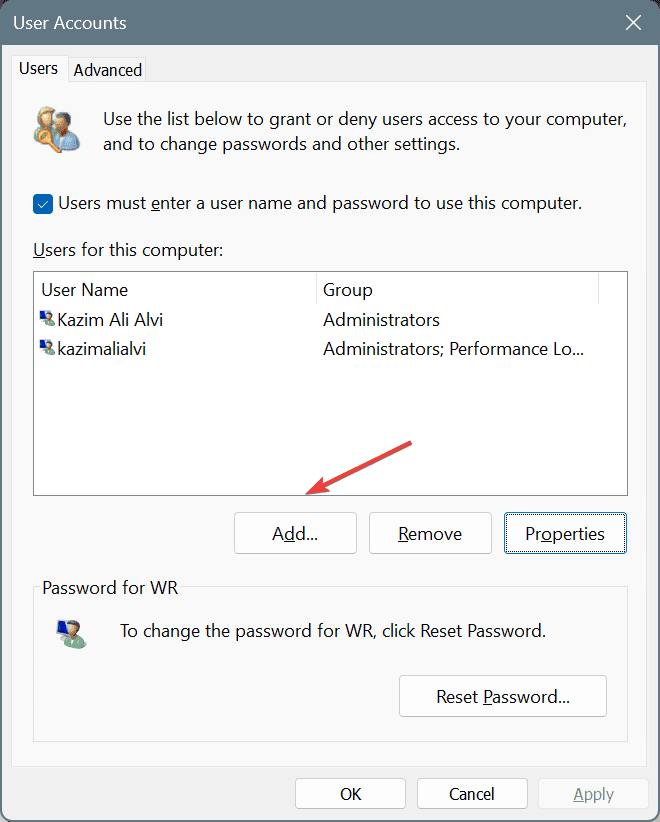Sort by the User Name column header
The height and width of the screenshot is (822, 660).
click(x=175, y=289)
